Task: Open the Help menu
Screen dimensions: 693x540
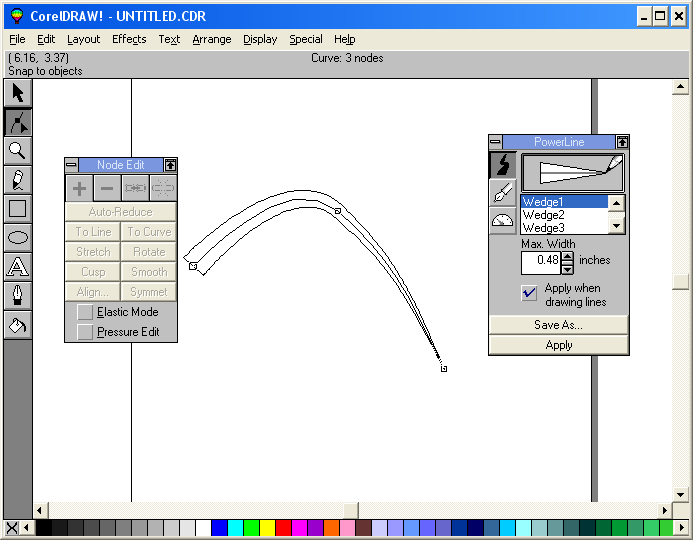Action: [x=345, y=39]
